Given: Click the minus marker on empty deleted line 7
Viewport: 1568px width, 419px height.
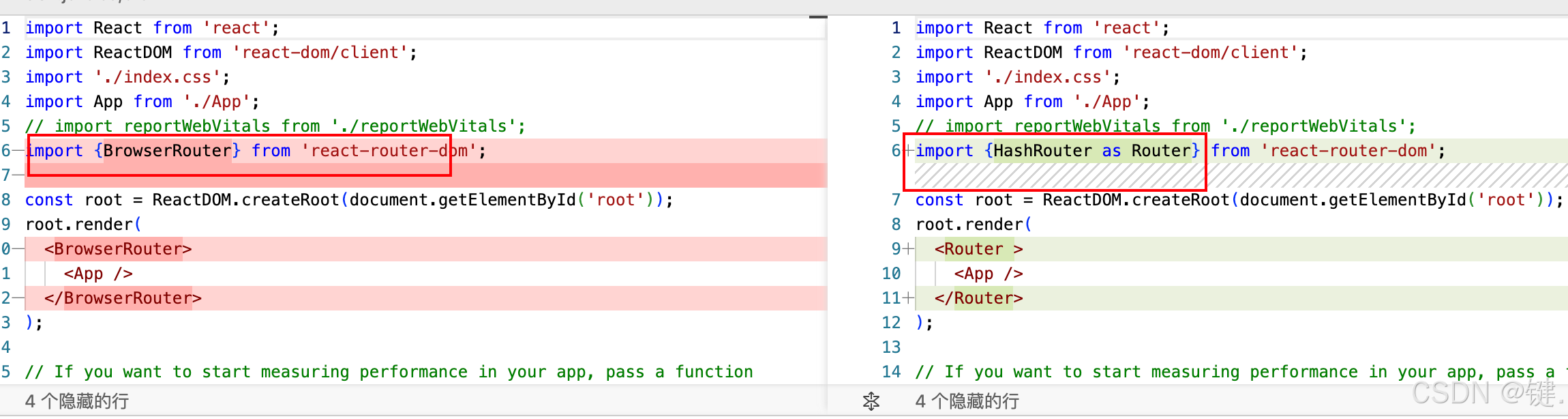Looking at the screenshot, I should click(17, 175).
